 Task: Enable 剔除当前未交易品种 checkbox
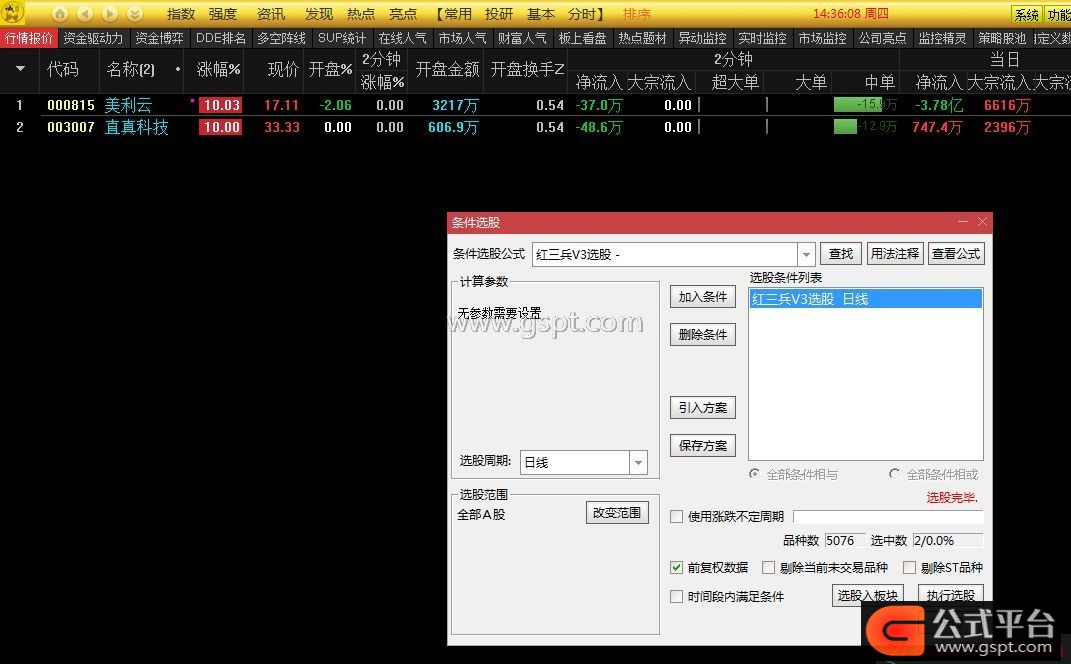tap(768, 568)
